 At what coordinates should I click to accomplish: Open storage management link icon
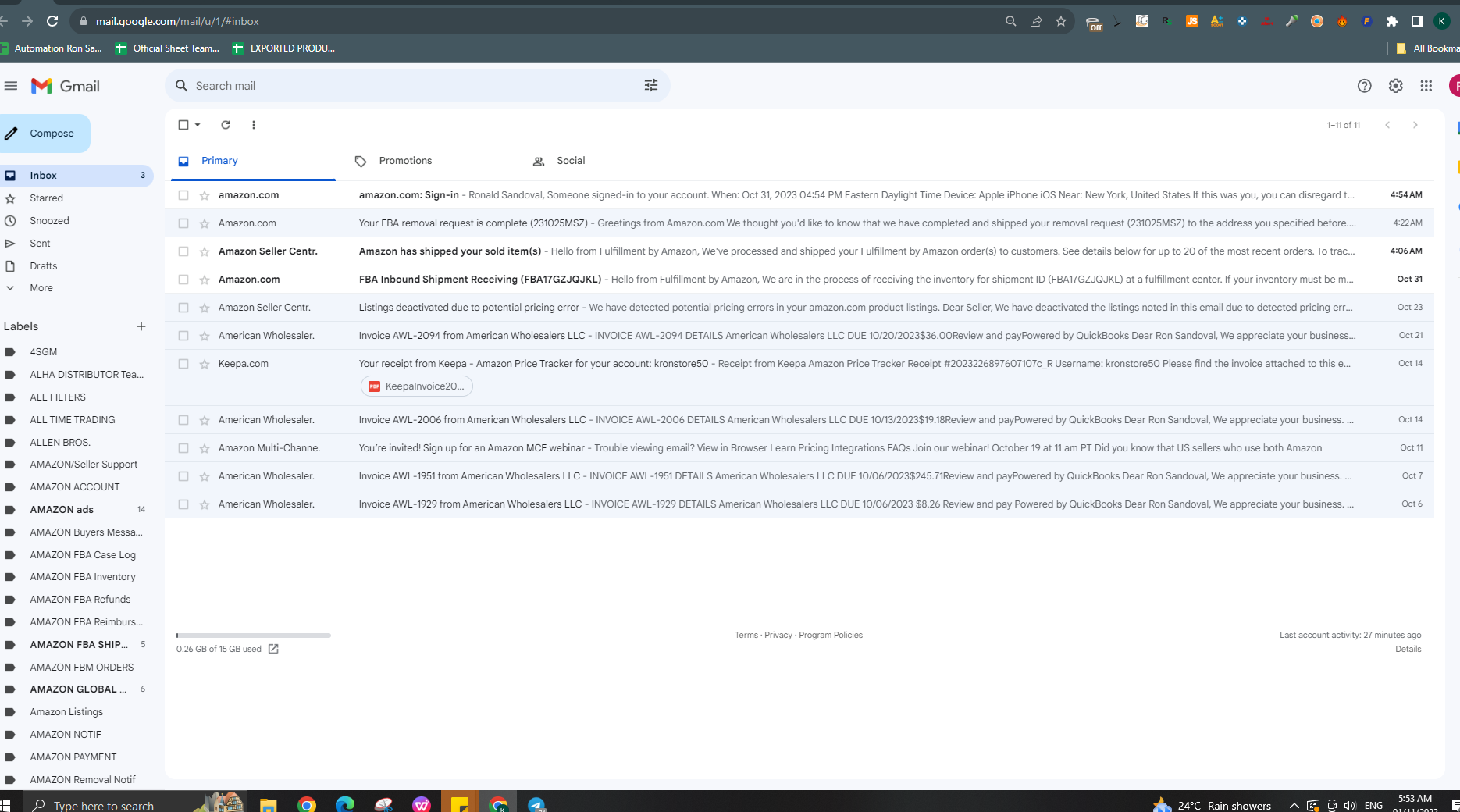273,649
